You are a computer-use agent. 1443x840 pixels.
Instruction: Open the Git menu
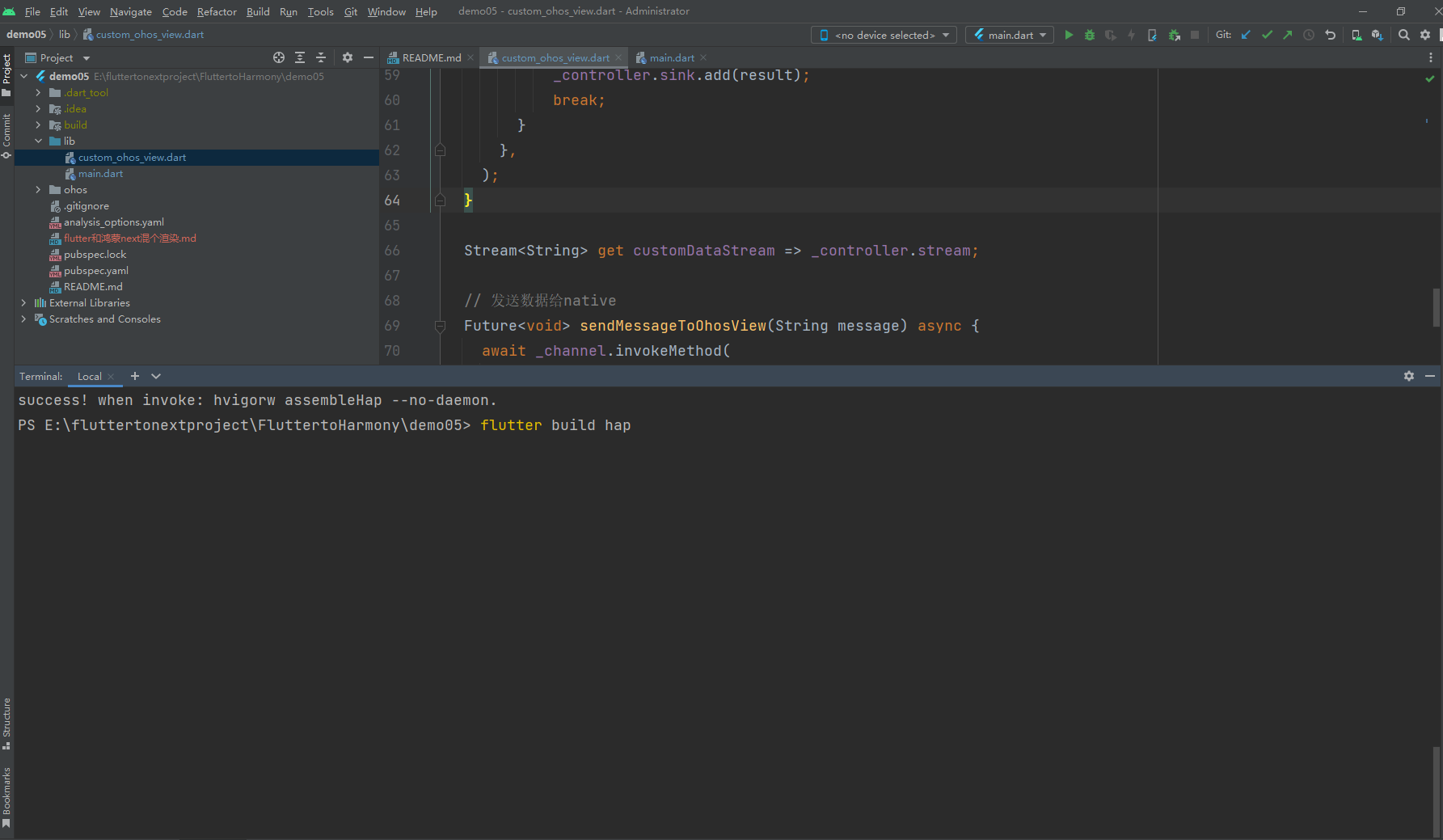pyautogui.click(x=351, y=11)
